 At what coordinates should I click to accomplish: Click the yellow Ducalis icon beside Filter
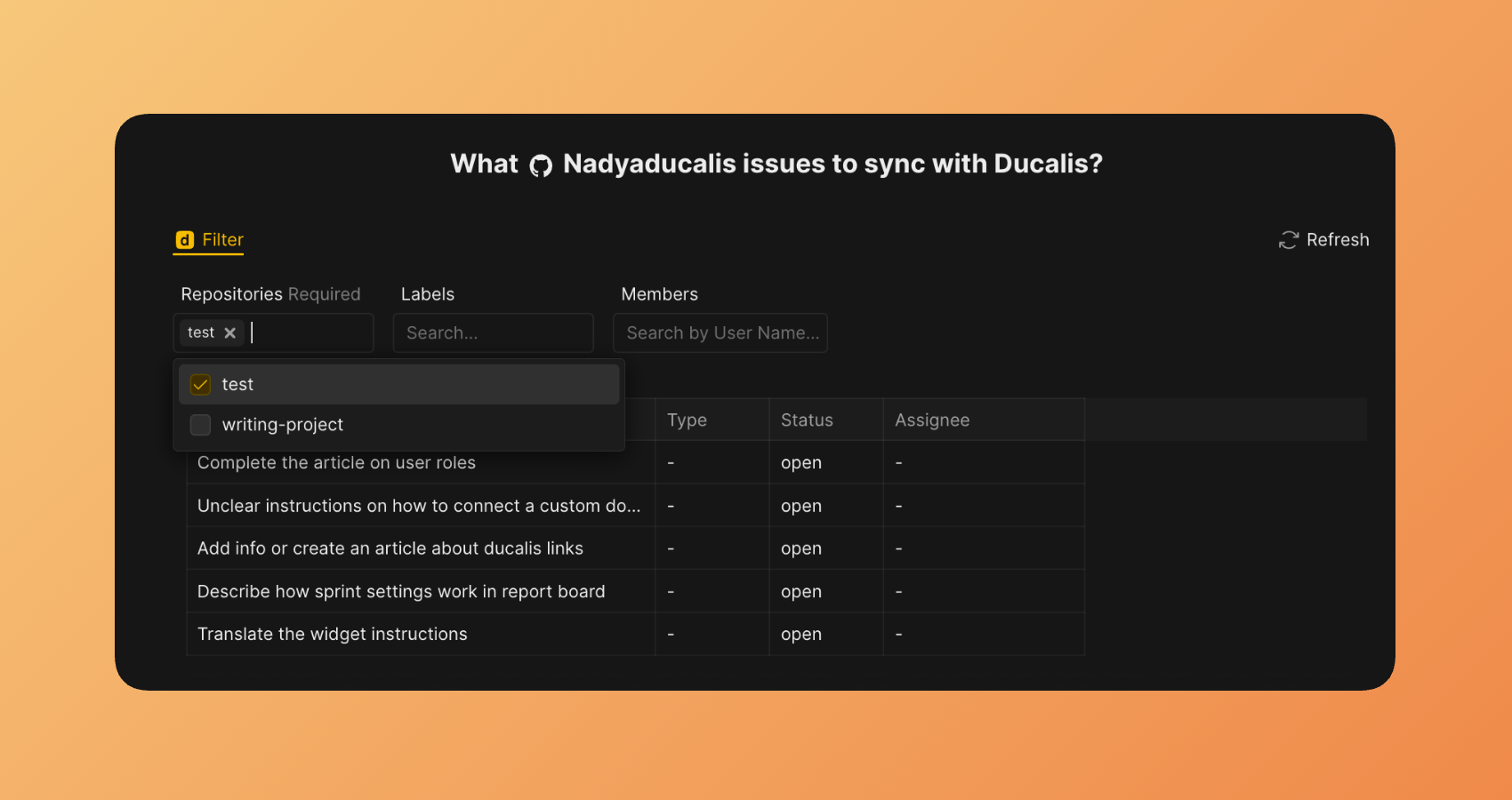[x=185, y=240]
